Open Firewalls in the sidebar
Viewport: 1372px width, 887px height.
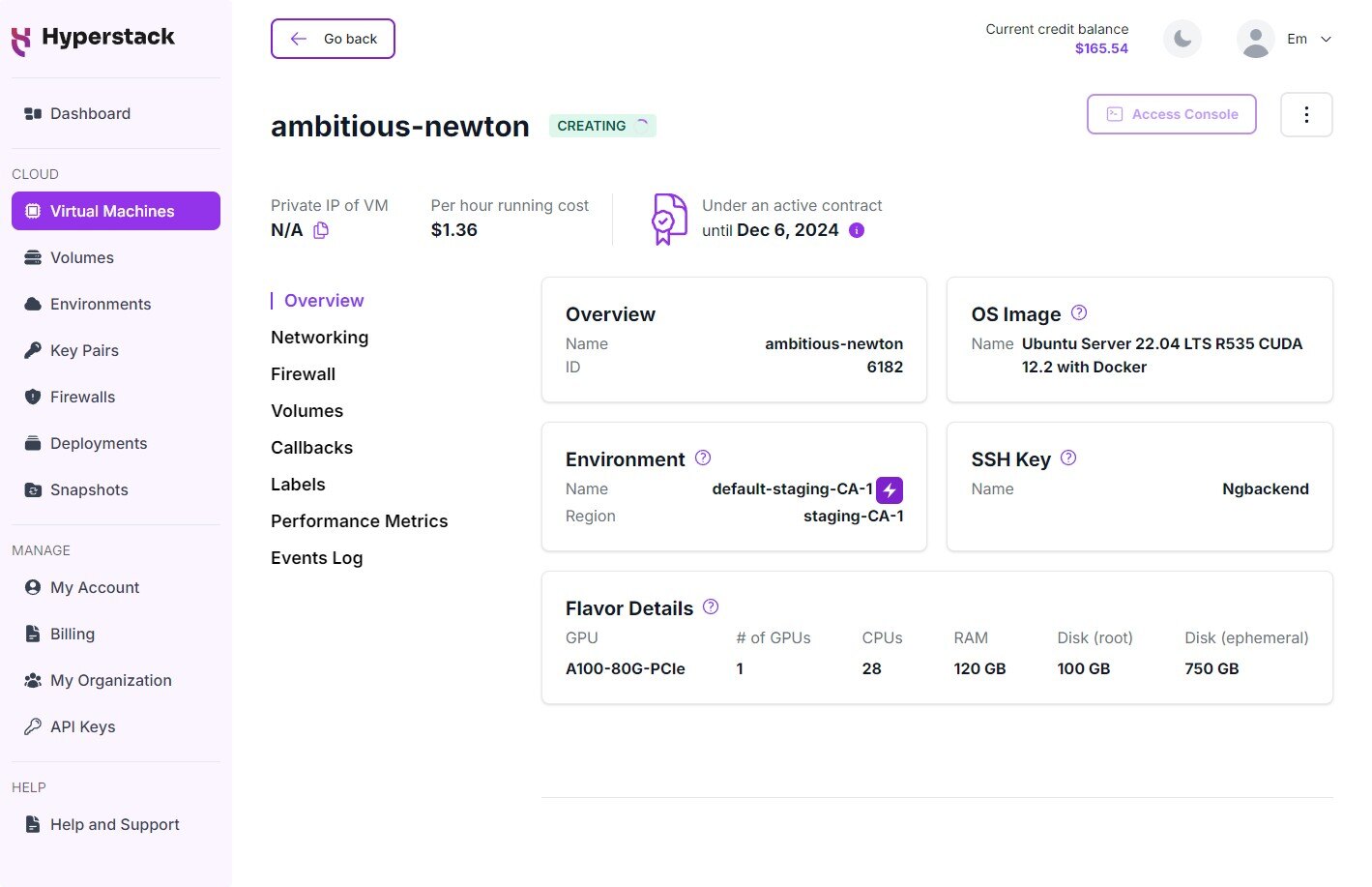(116, 397)
